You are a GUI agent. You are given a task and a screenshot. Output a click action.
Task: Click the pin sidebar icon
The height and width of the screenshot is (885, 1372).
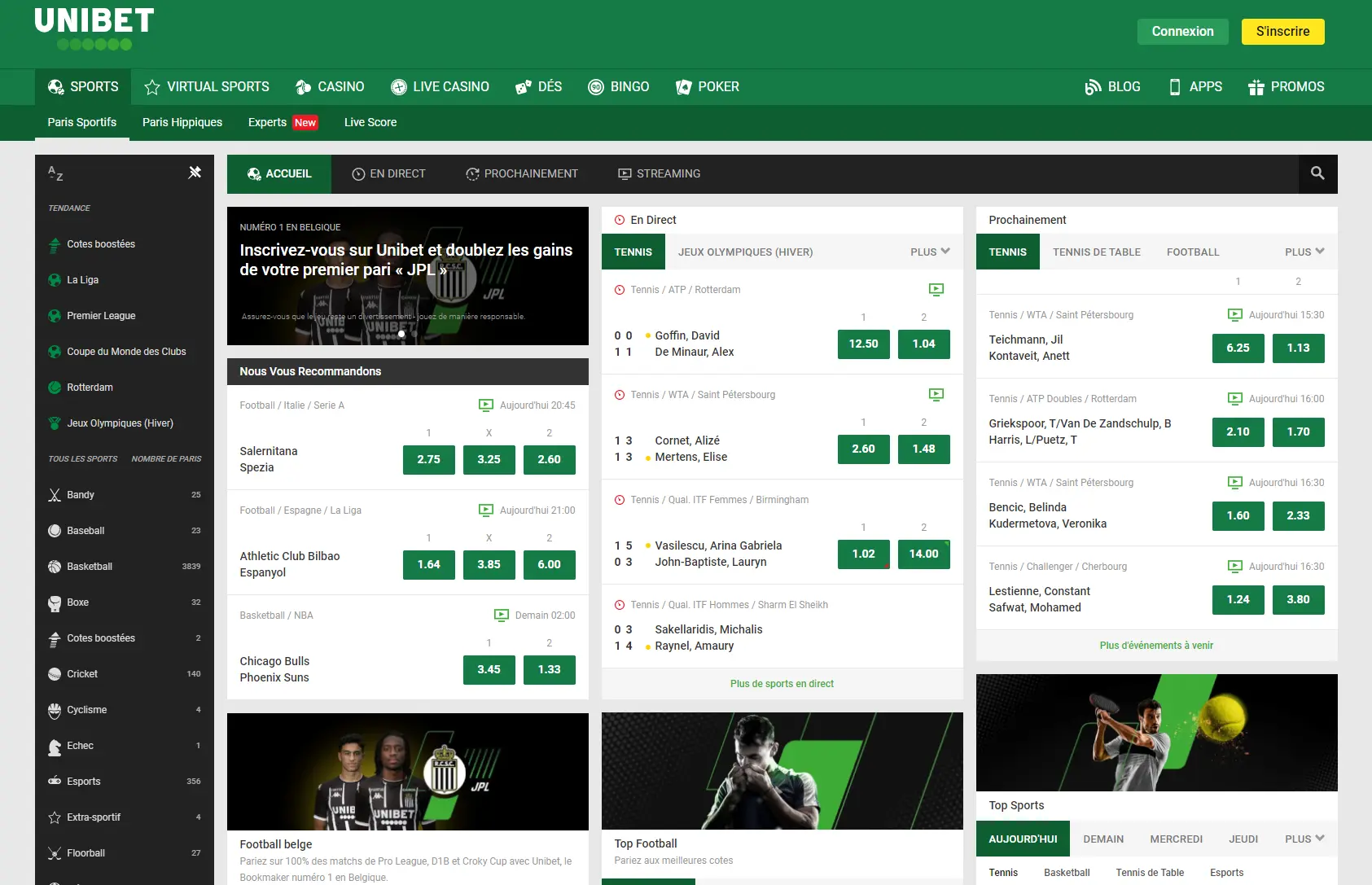point(195,173)
